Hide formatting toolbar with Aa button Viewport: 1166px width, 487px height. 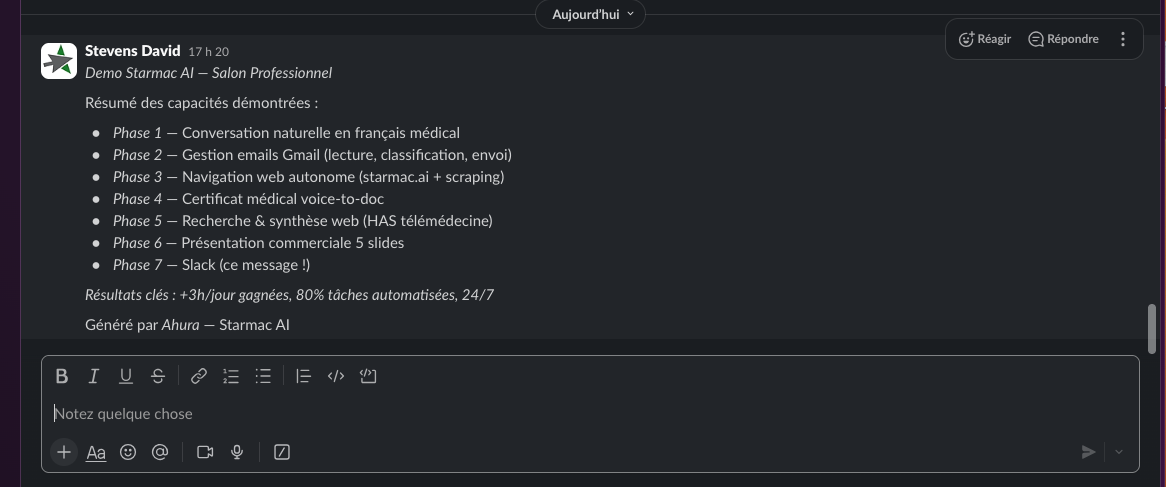coord(96,452)
